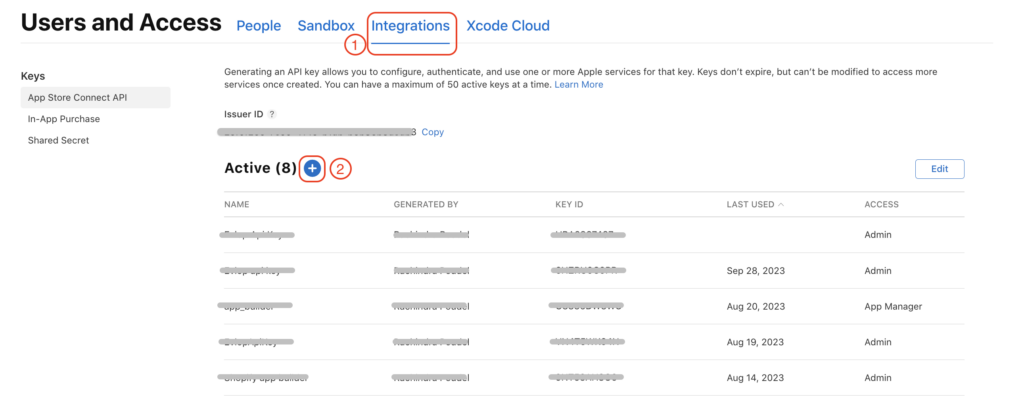Click the NAME column header
1024x398 pixels.
tap(236, 205)
